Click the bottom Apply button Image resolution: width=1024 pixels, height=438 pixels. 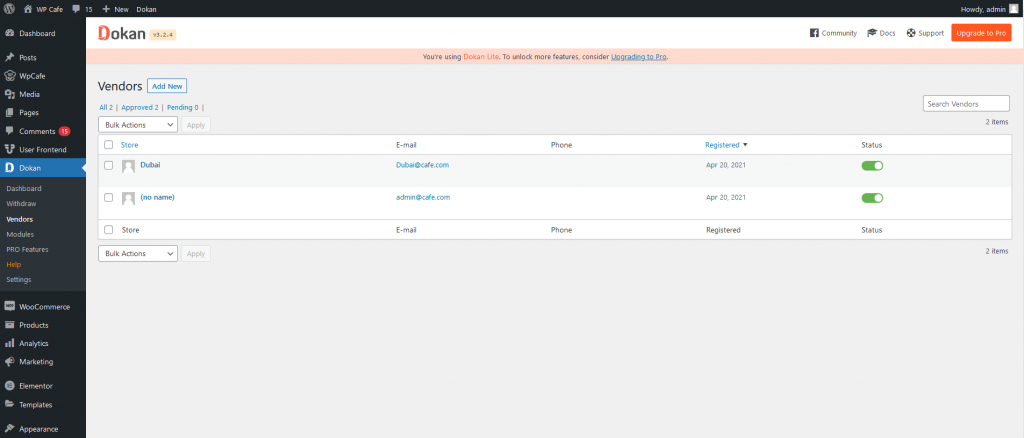196,253
